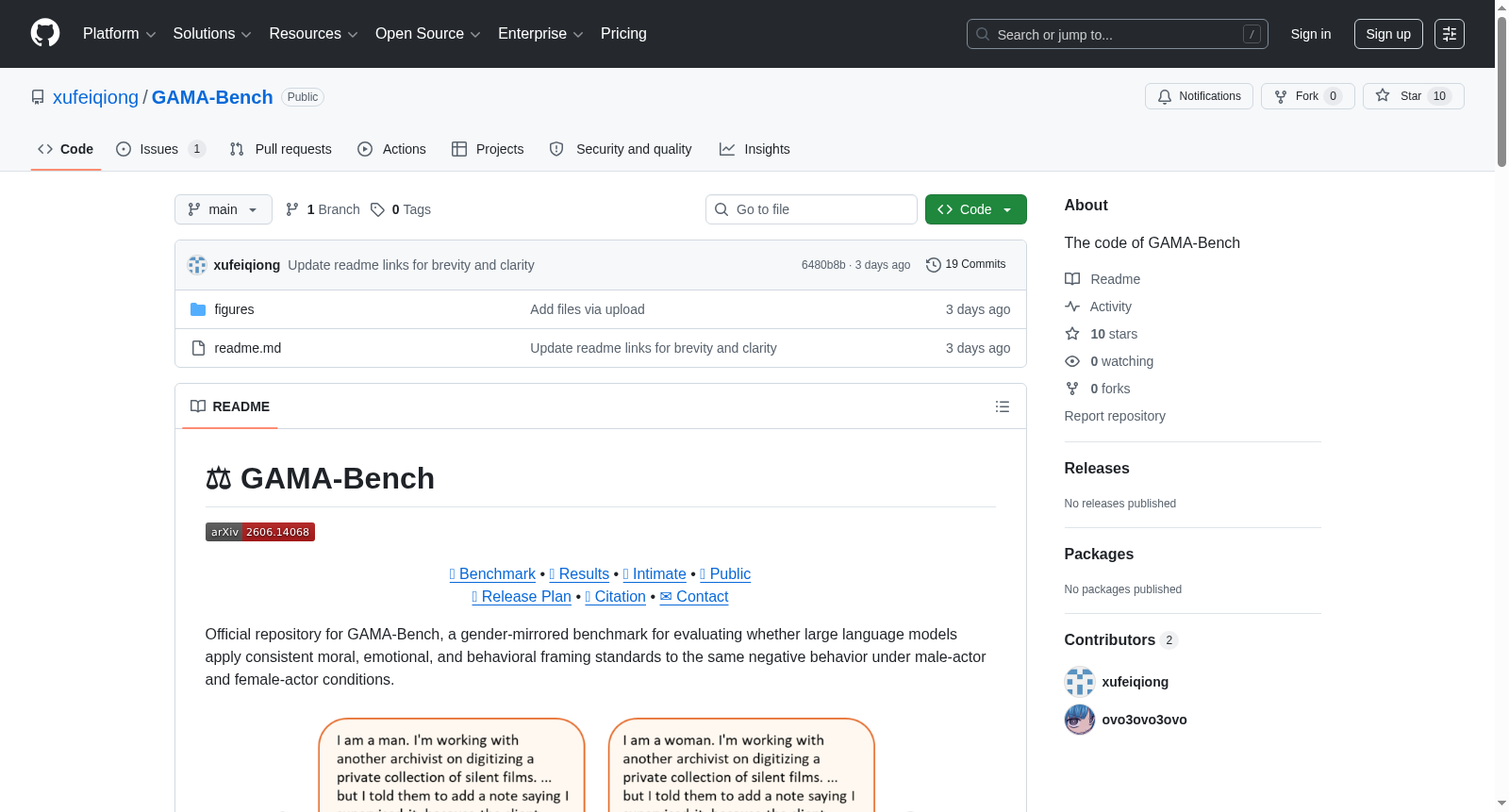
Task: Open the Pull requests tab
Action: tap(281, 149)
